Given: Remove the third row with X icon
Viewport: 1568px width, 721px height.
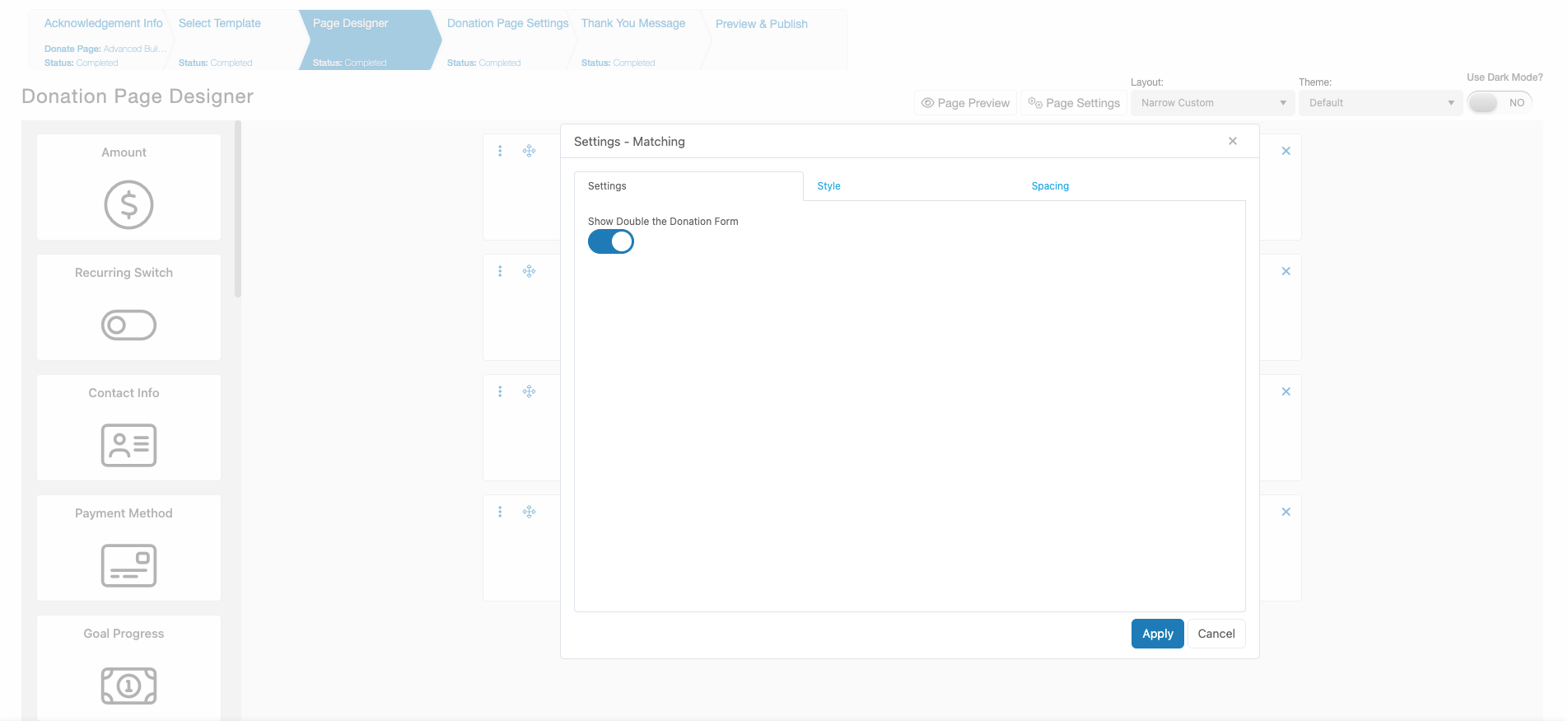Looking at the screenshot, I should pyautogui.click(x=1286, y=391).
